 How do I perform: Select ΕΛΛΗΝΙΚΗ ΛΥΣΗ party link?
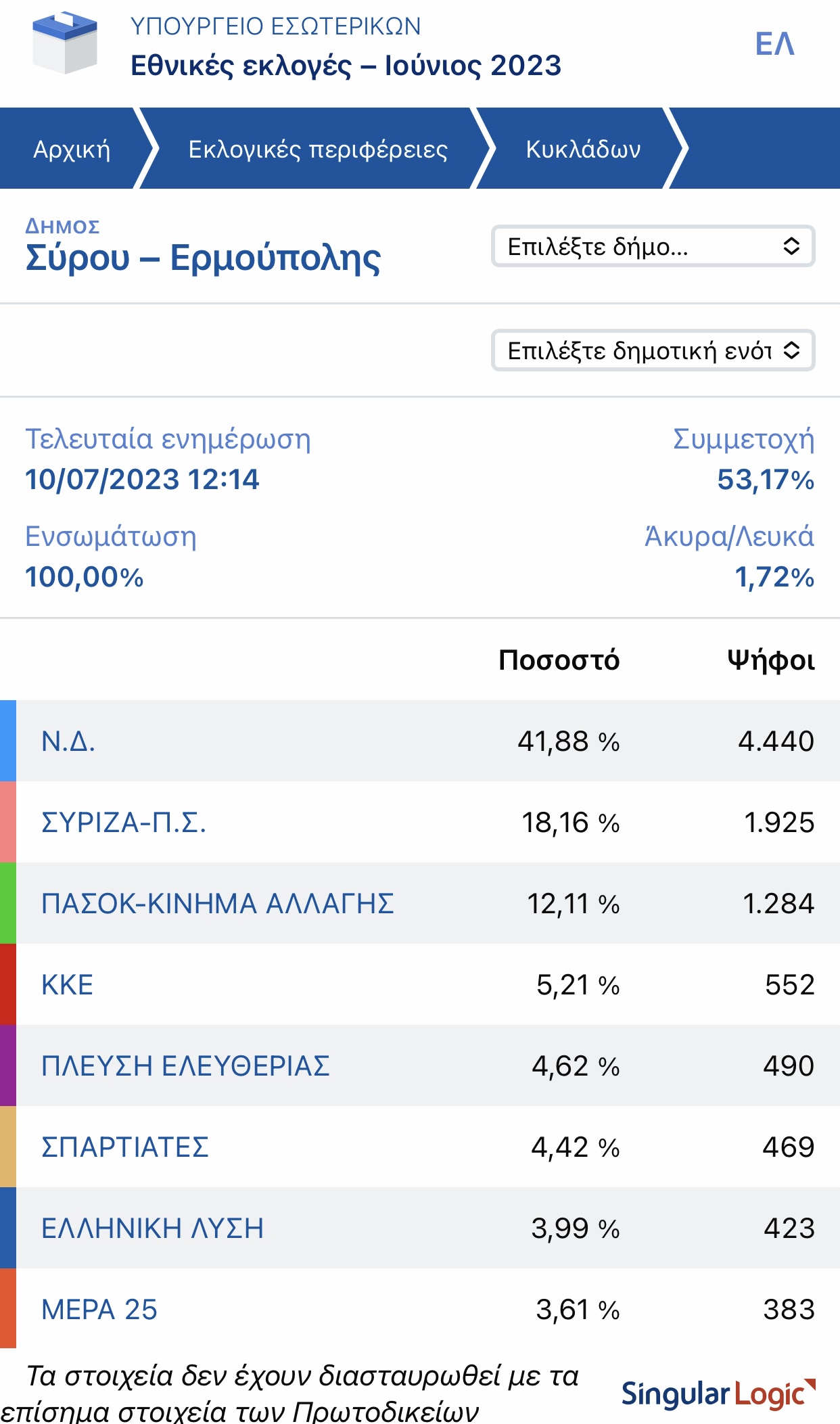153,1228
